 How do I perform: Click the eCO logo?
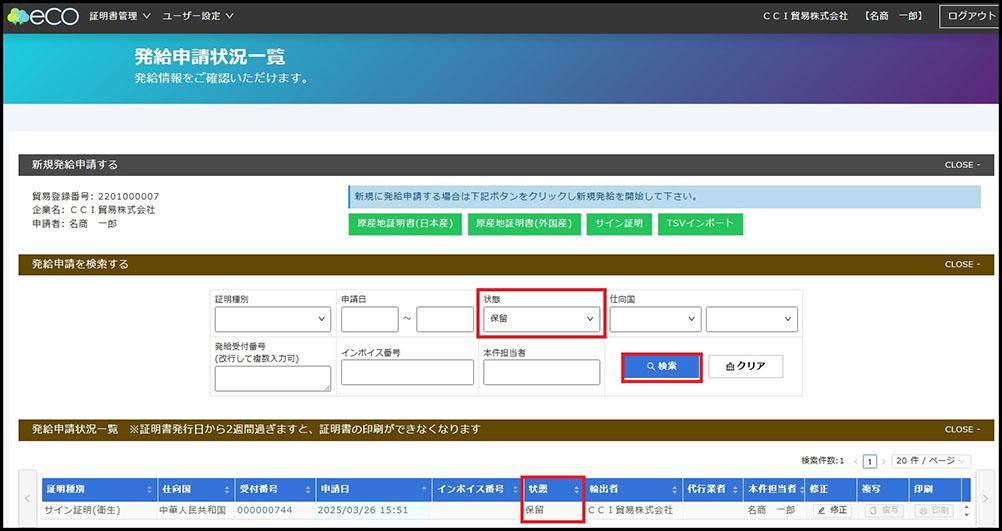[x=42, y=17]
